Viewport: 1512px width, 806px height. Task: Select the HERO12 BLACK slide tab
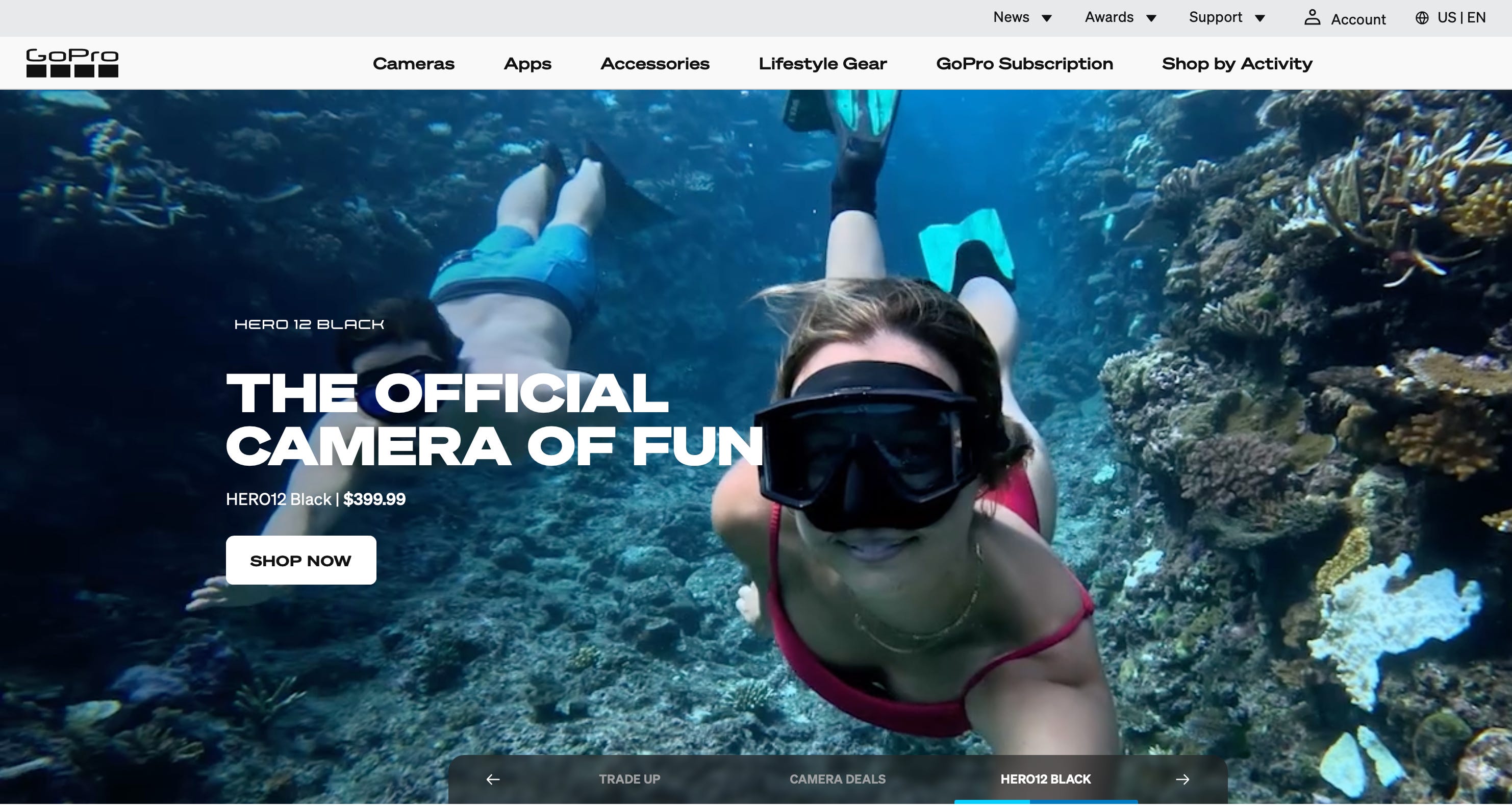1046,779
